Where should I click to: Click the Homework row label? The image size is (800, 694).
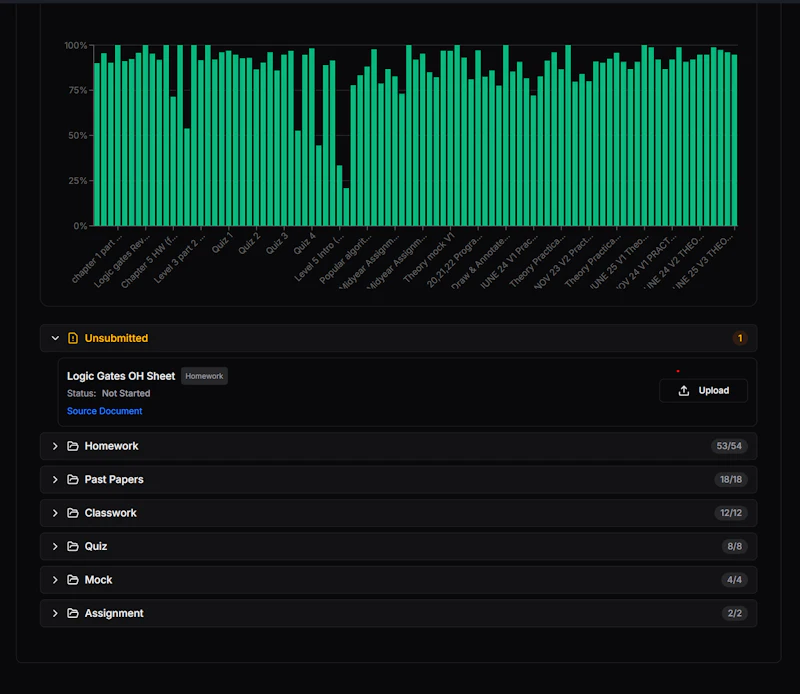tap(111, 446)
